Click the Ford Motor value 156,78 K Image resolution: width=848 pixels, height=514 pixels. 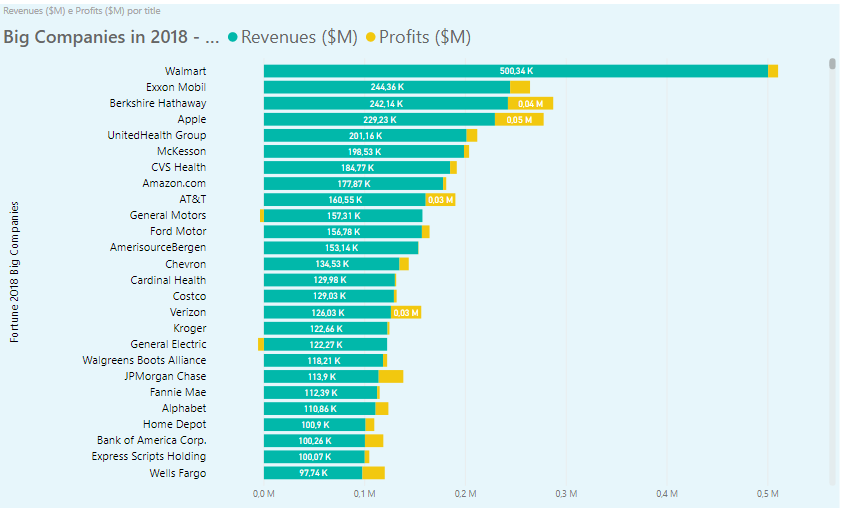click(343, 232)
